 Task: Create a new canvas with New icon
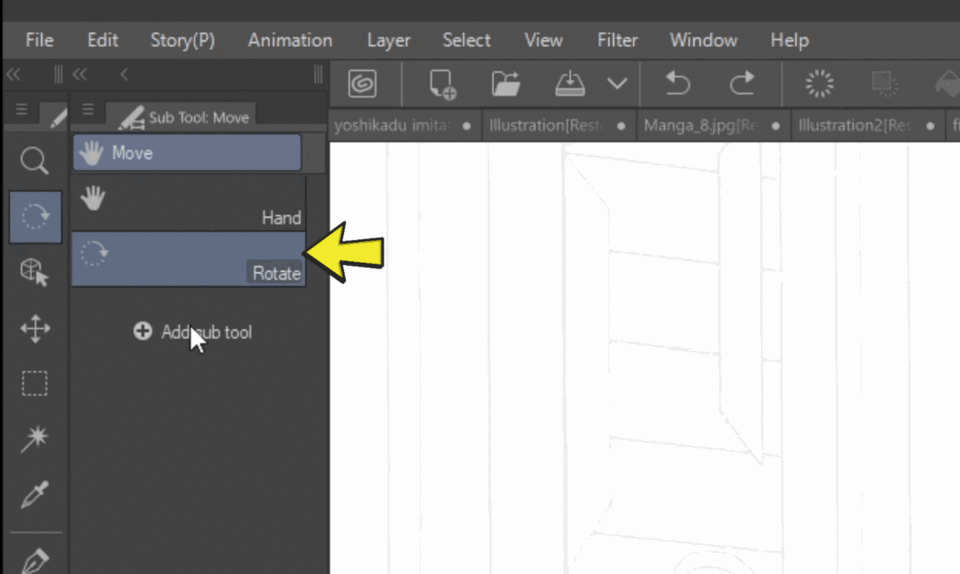click(442, 83)
